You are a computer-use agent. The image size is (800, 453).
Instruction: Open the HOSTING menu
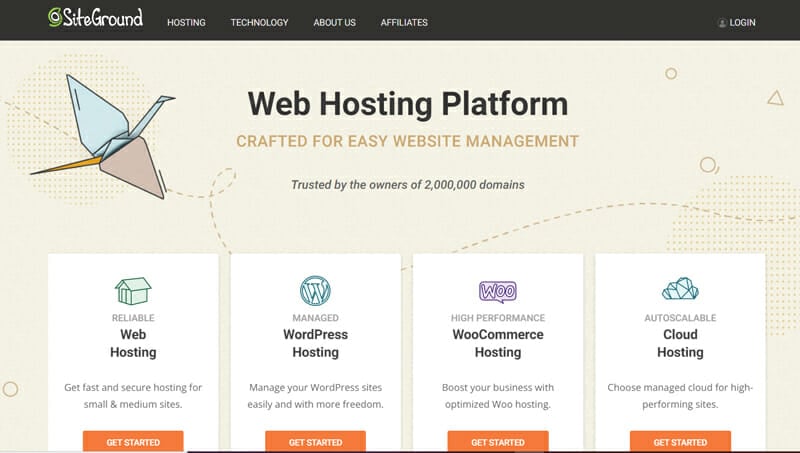186,22
